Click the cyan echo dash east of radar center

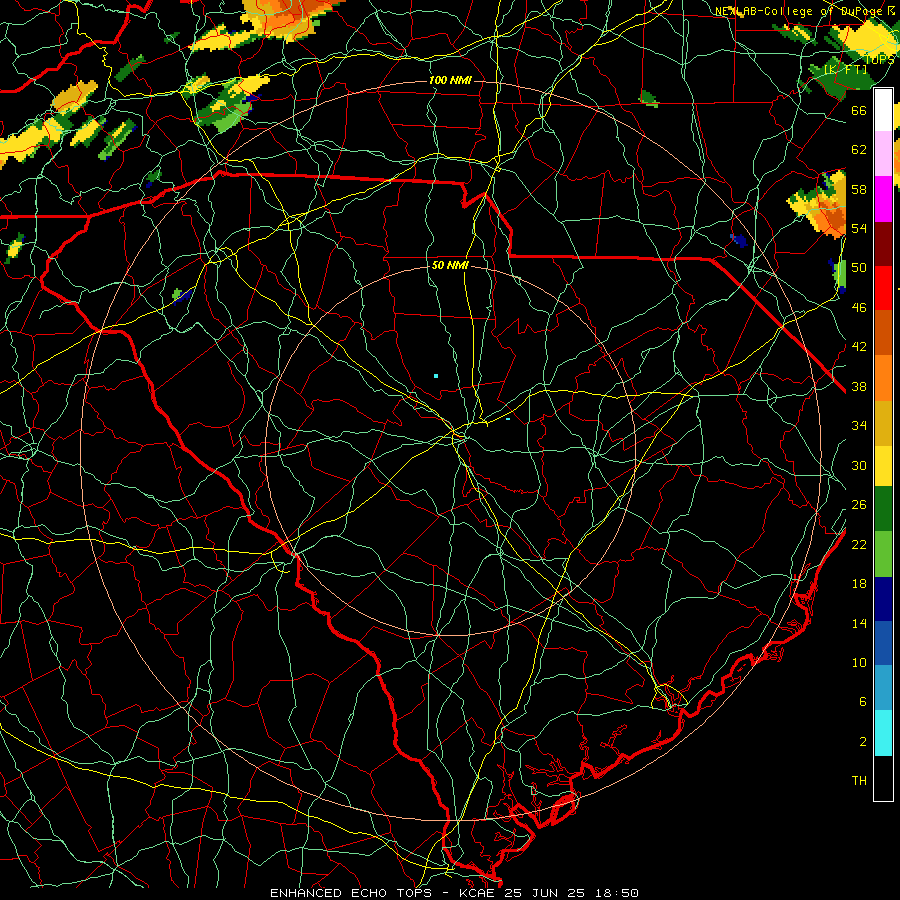pyautogui.click(x=508, y=419)
